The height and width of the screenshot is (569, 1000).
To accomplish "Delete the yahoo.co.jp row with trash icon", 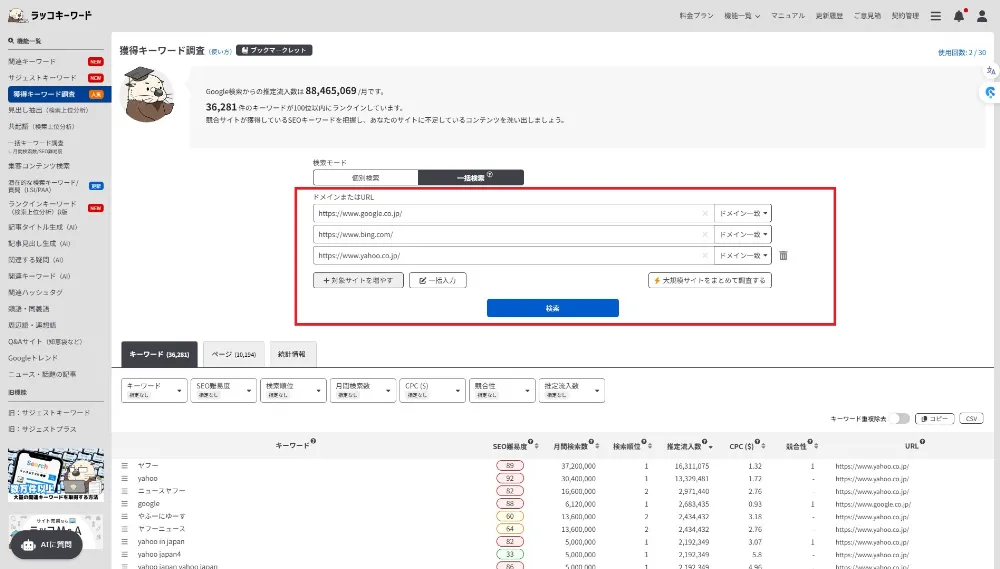I will tap(783, 255).
